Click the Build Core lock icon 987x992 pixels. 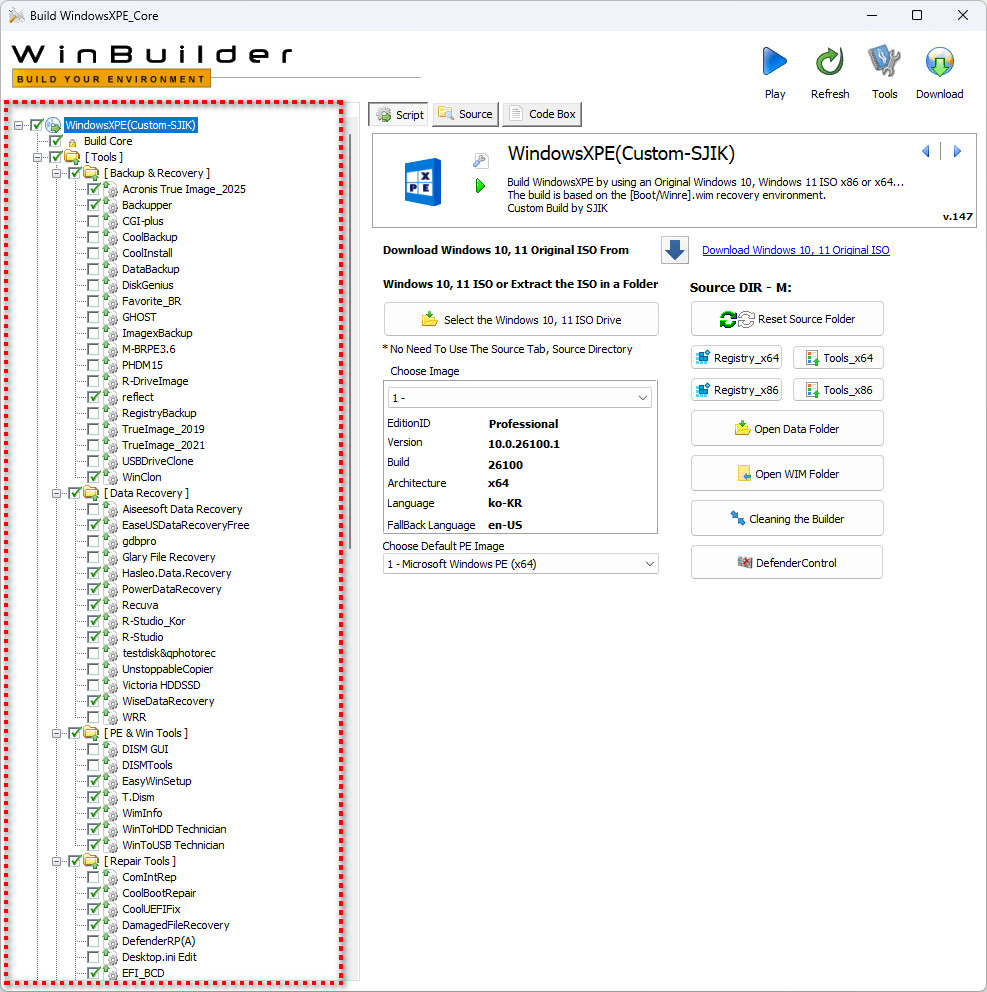click(72, 142)
